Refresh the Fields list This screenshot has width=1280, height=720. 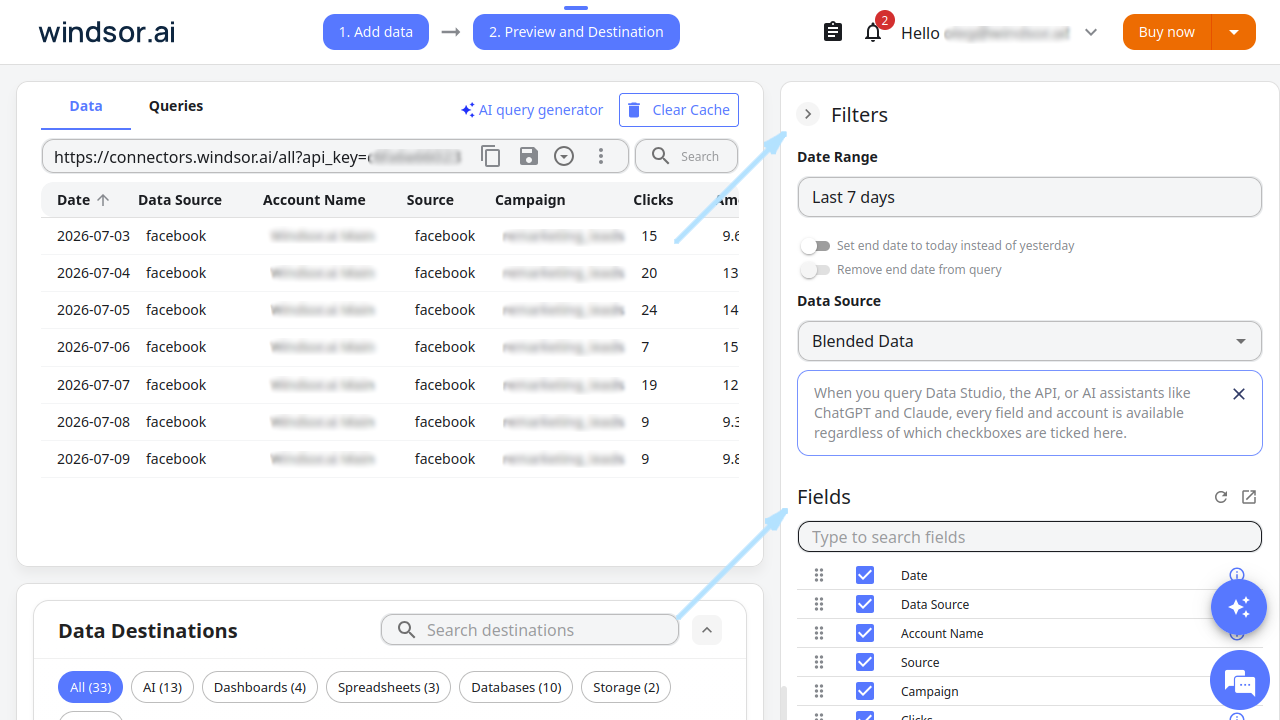coord(1221,497)
